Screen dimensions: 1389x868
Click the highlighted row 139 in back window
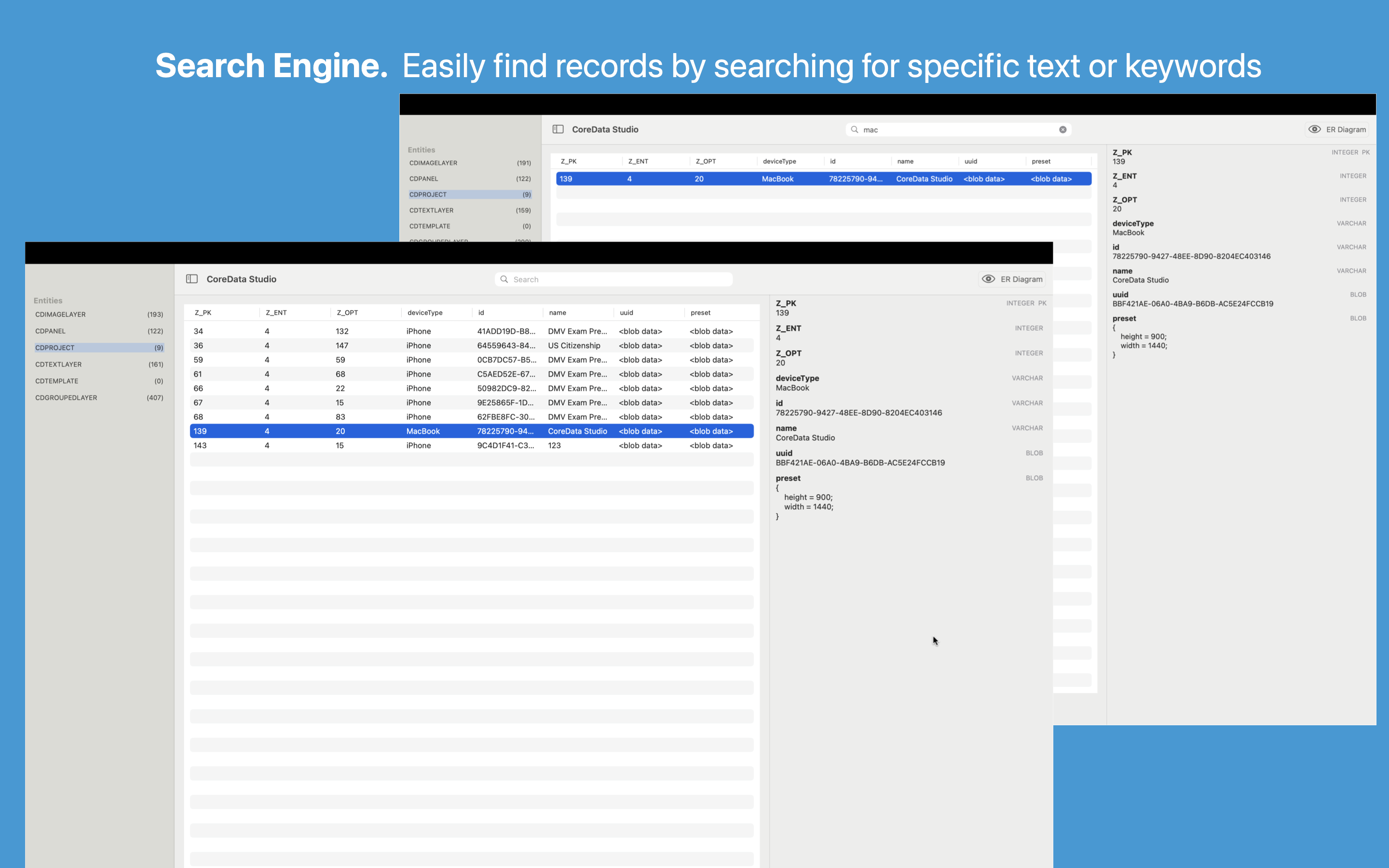click(x=824, y=179)
